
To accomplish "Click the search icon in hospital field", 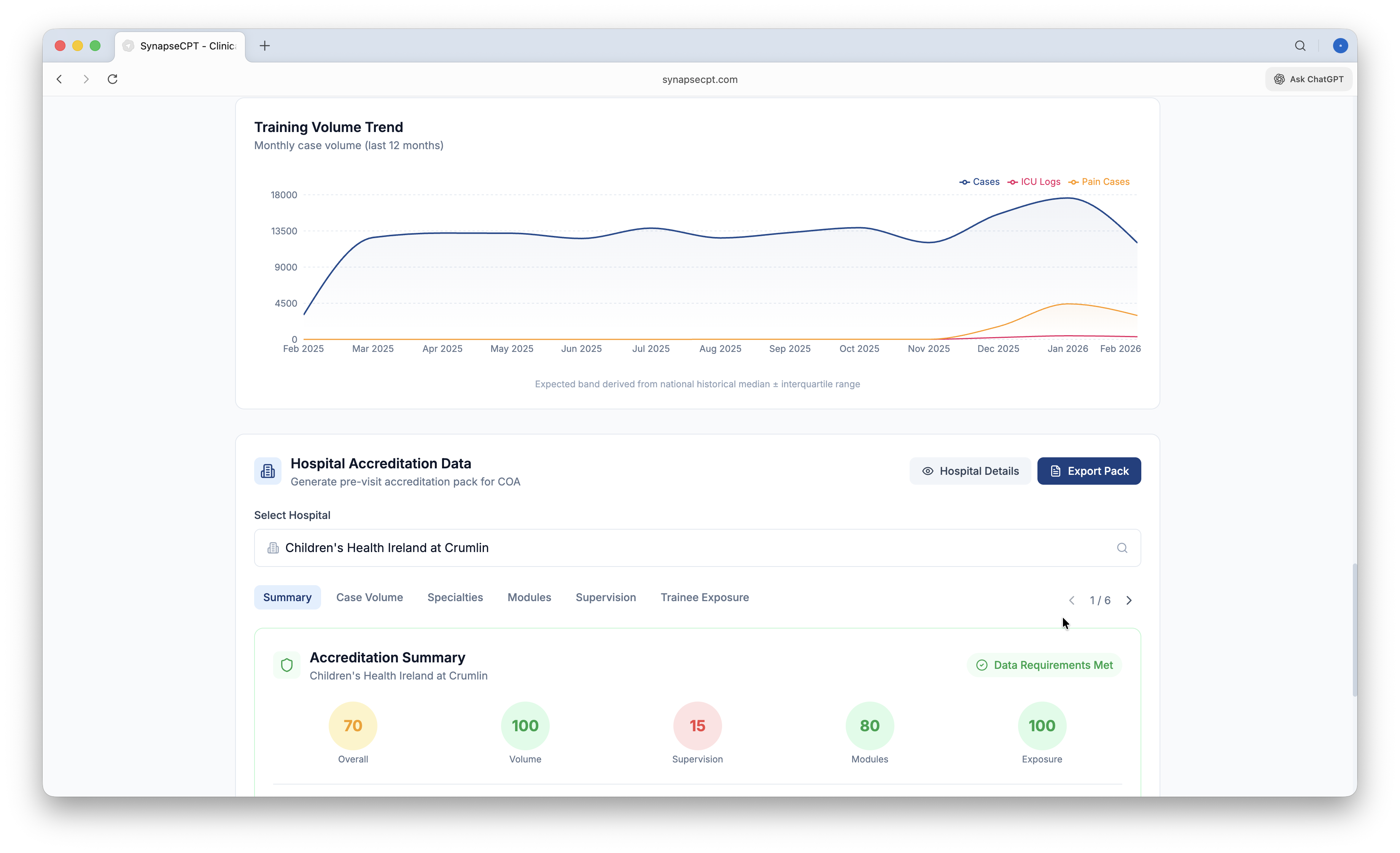I will point(1122,548).
